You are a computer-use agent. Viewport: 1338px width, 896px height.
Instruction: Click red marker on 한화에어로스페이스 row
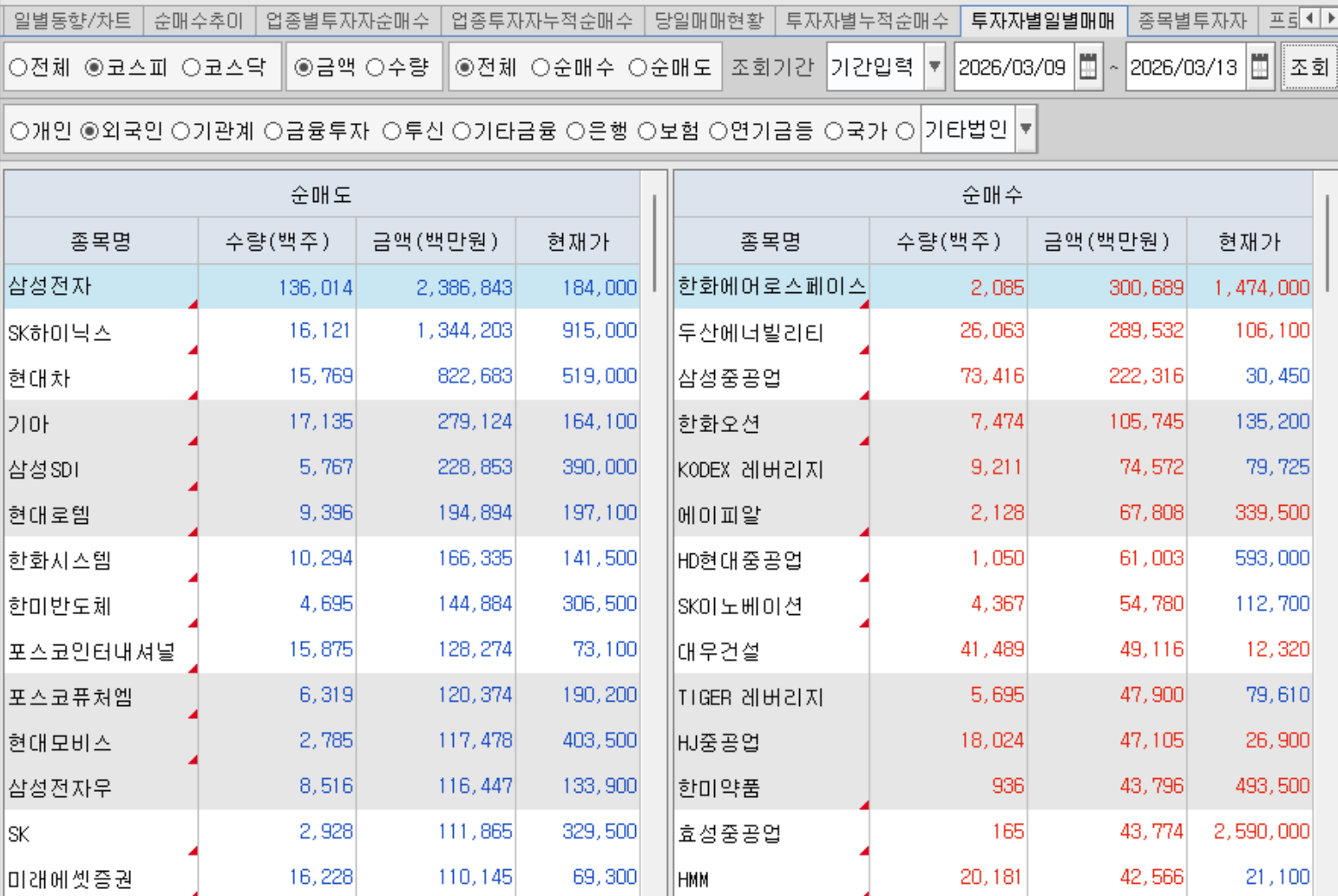tap(863, 304)
